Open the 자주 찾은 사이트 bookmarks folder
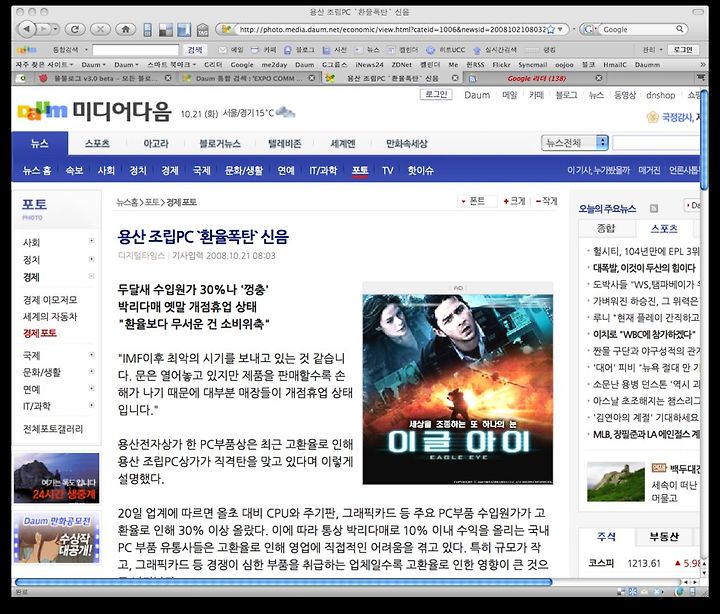This screenshot has height=614, width=720. coord(44,65)
